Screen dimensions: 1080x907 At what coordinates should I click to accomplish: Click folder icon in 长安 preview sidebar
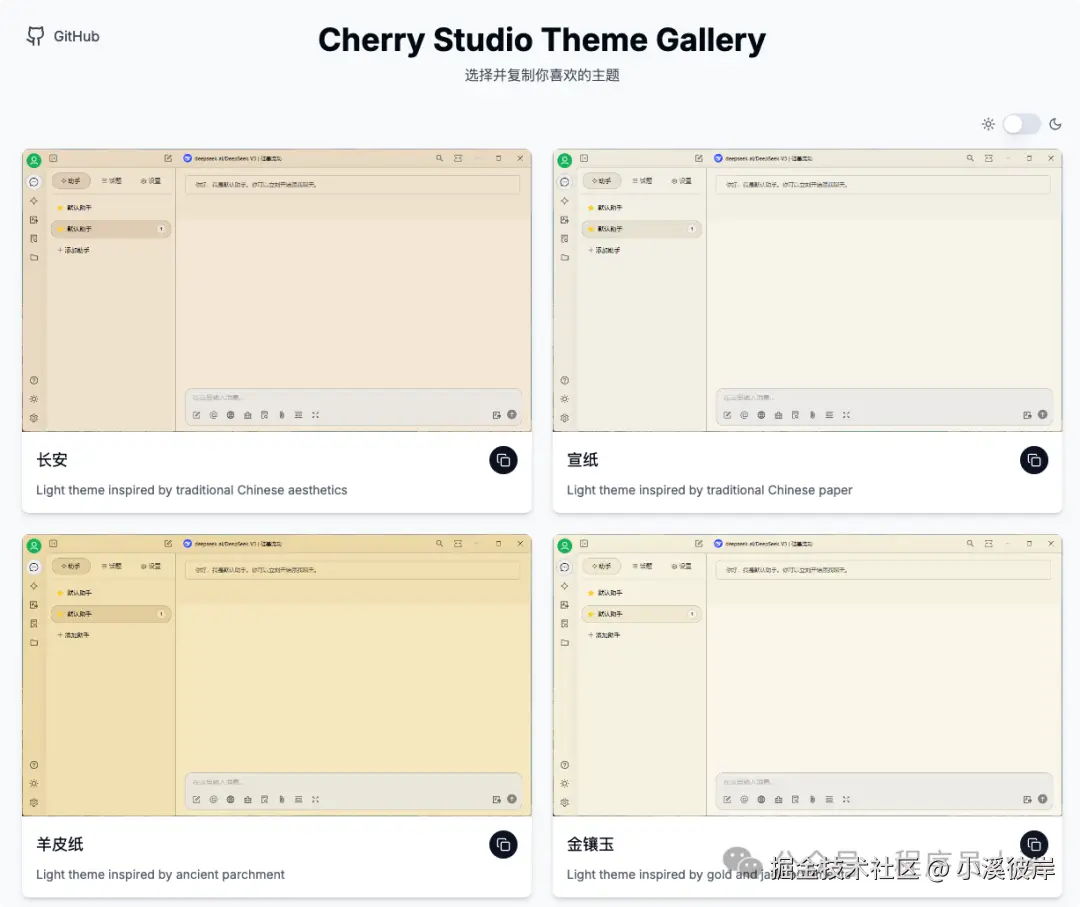click(x=34, y=258)
